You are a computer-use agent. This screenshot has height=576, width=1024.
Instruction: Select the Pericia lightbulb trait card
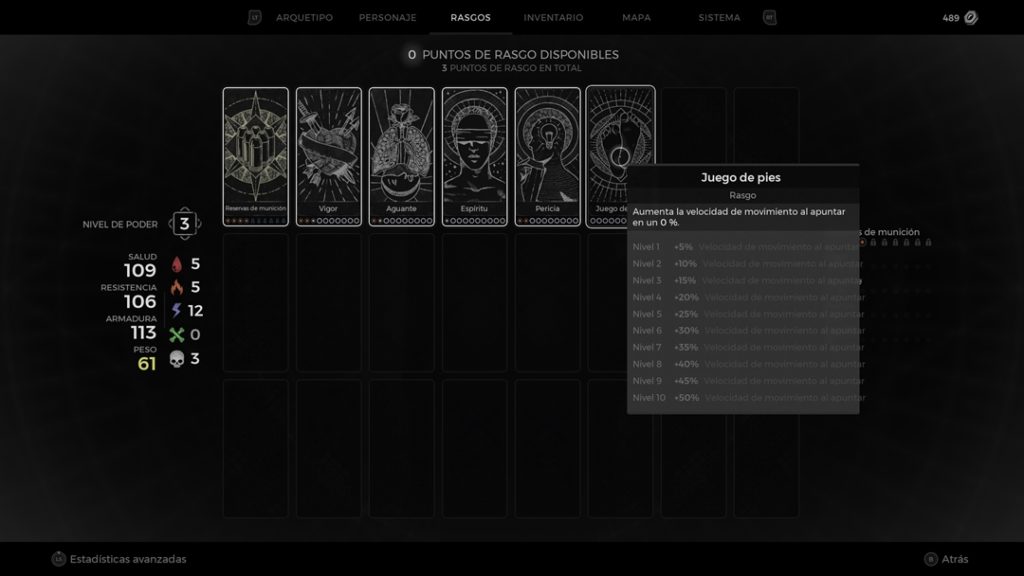pyautogui.click(x=547, y=157)
